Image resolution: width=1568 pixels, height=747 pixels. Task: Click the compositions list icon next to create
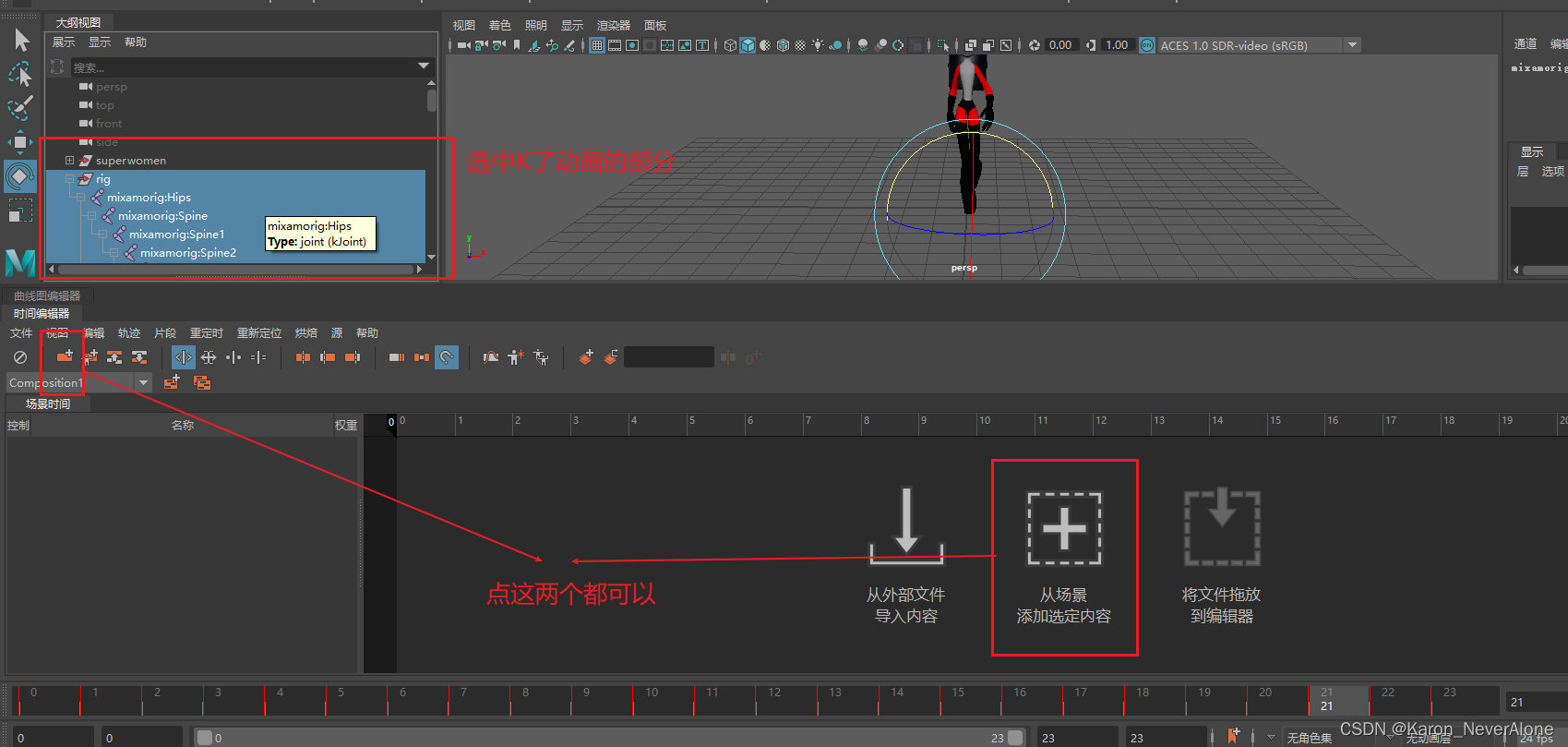pos(202,382)
